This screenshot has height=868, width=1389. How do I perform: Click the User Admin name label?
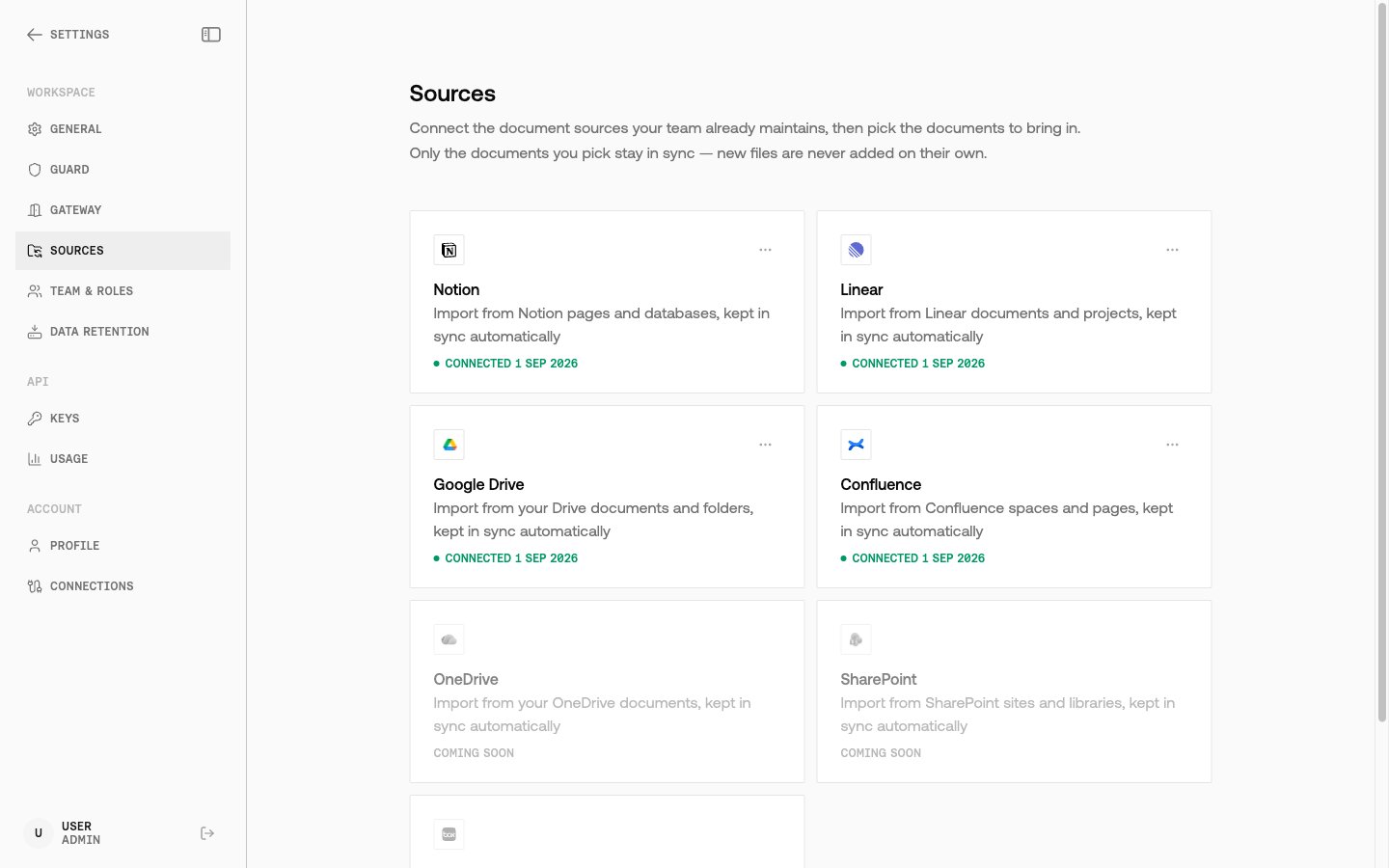click(x=81, y=833)
